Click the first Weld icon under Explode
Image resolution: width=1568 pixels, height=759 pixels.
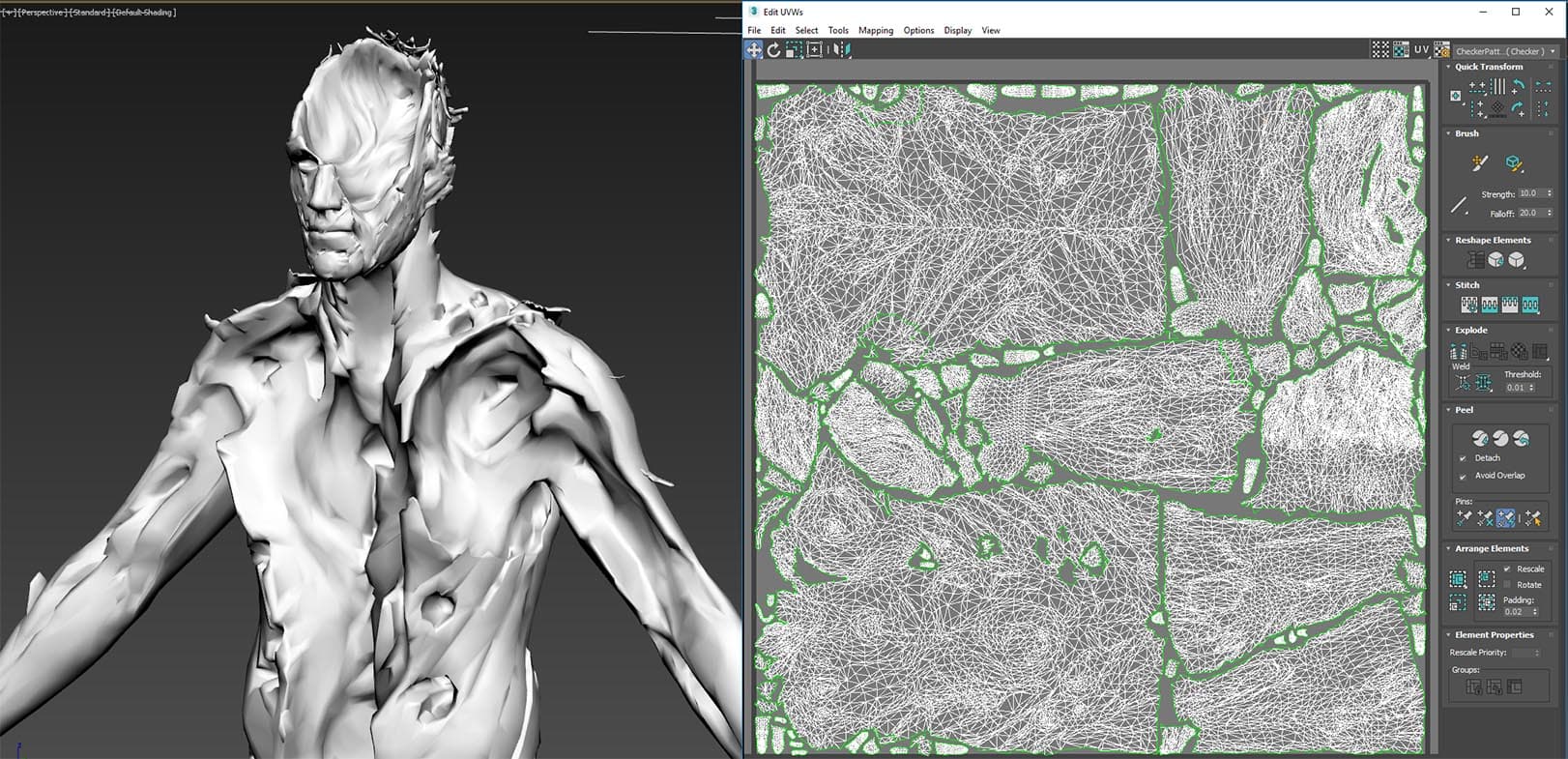tap(1463, 384)
